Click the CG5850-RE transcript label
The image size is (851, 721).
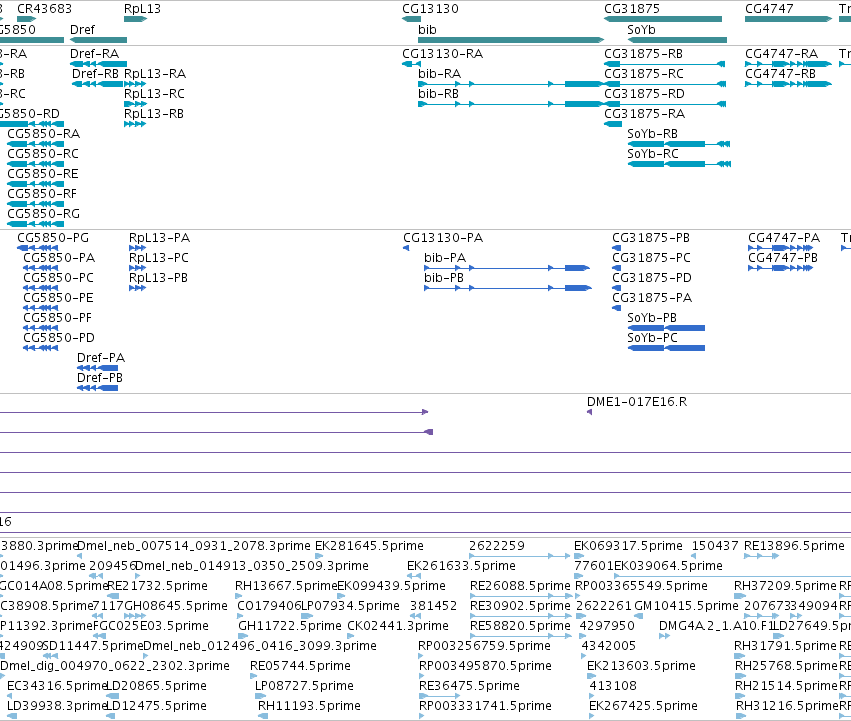(43, 174)
